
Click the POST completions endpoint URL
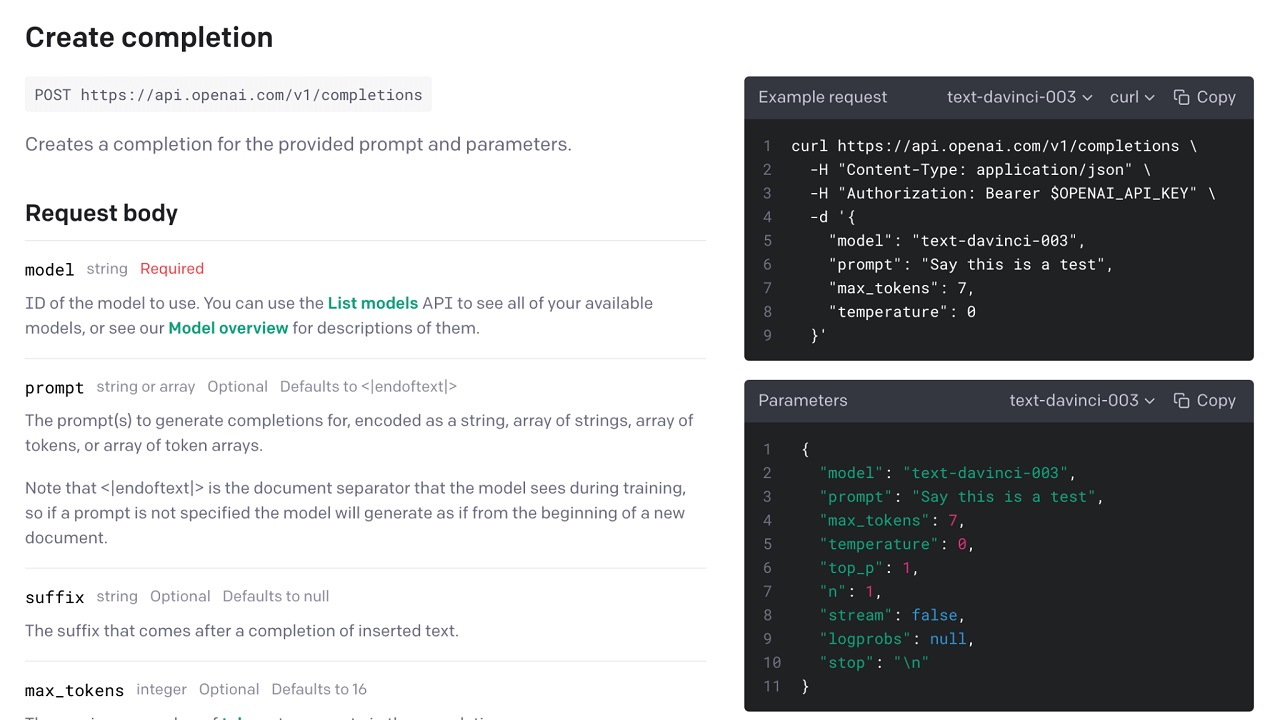pyautogui.click(x=228, y=95)
